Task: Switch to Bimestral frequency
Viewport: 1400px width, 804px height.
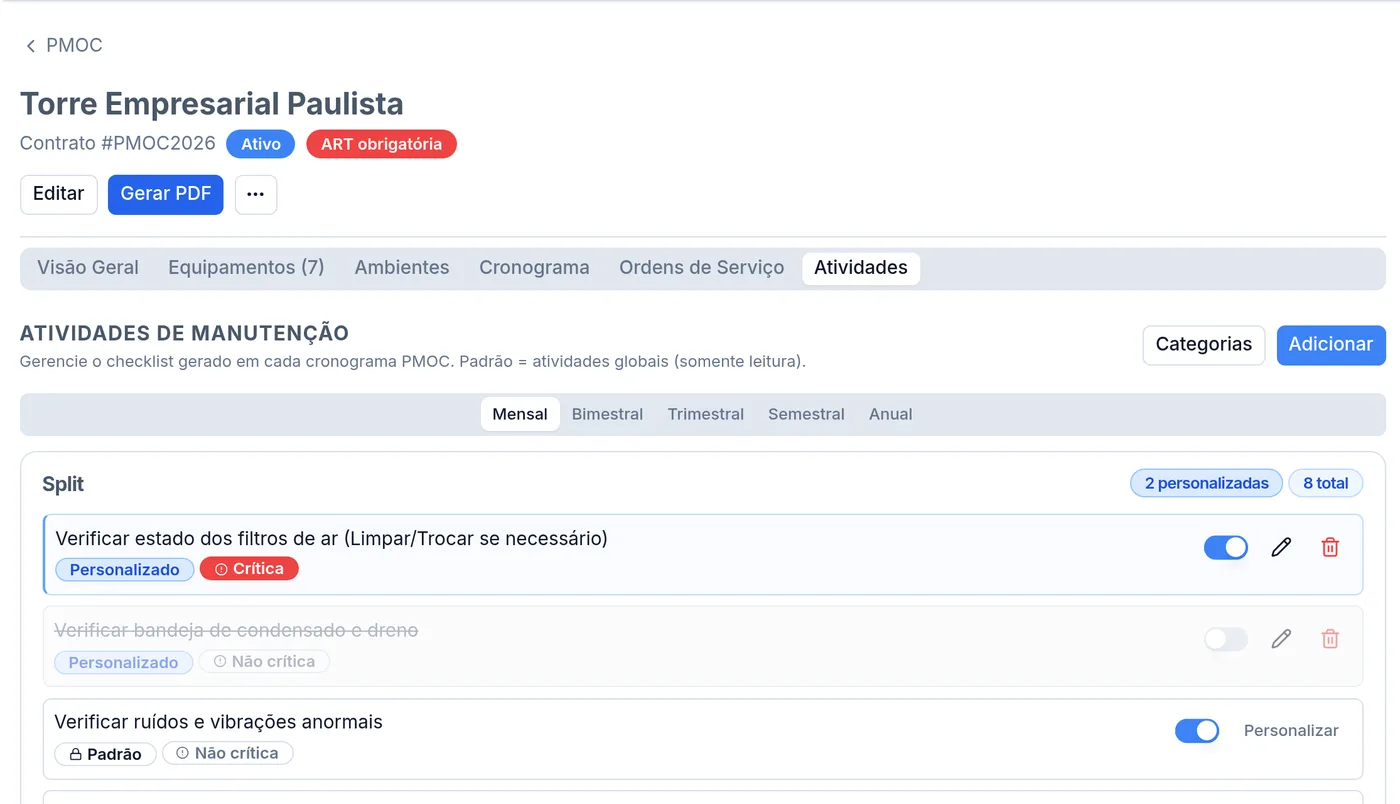Action: 607,414
